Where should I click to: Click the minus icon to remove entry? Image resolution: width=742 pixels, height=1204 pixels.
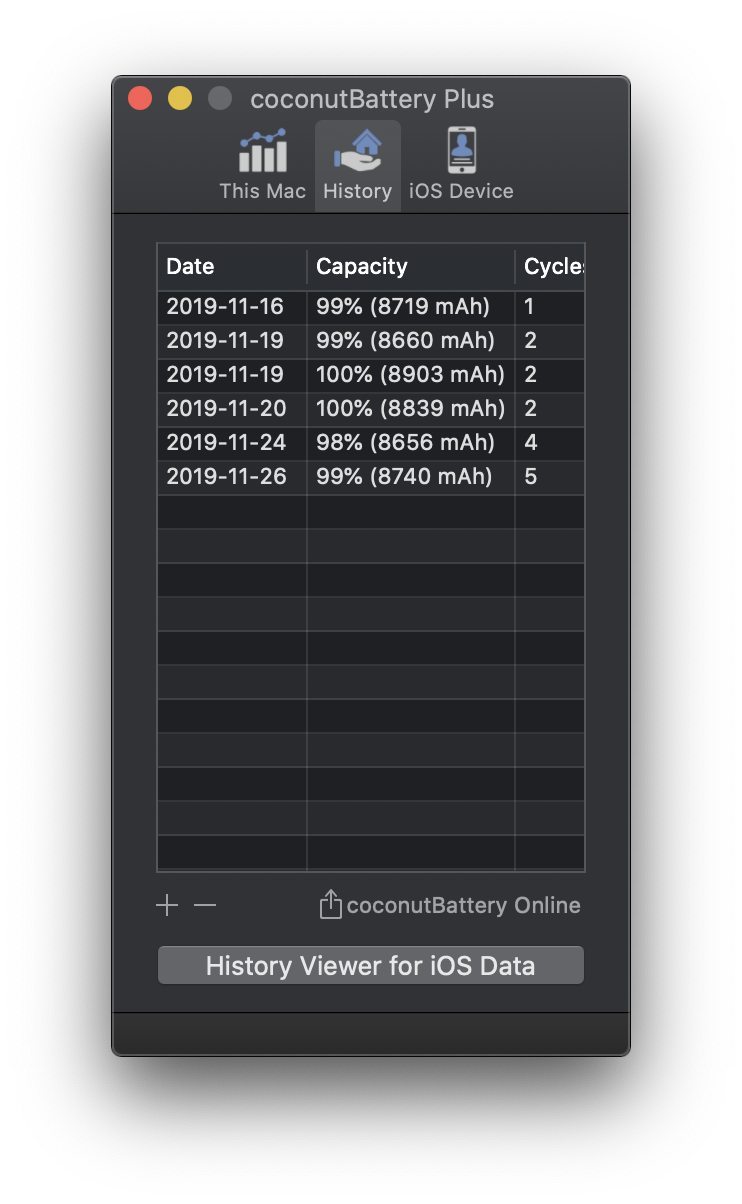205,906
